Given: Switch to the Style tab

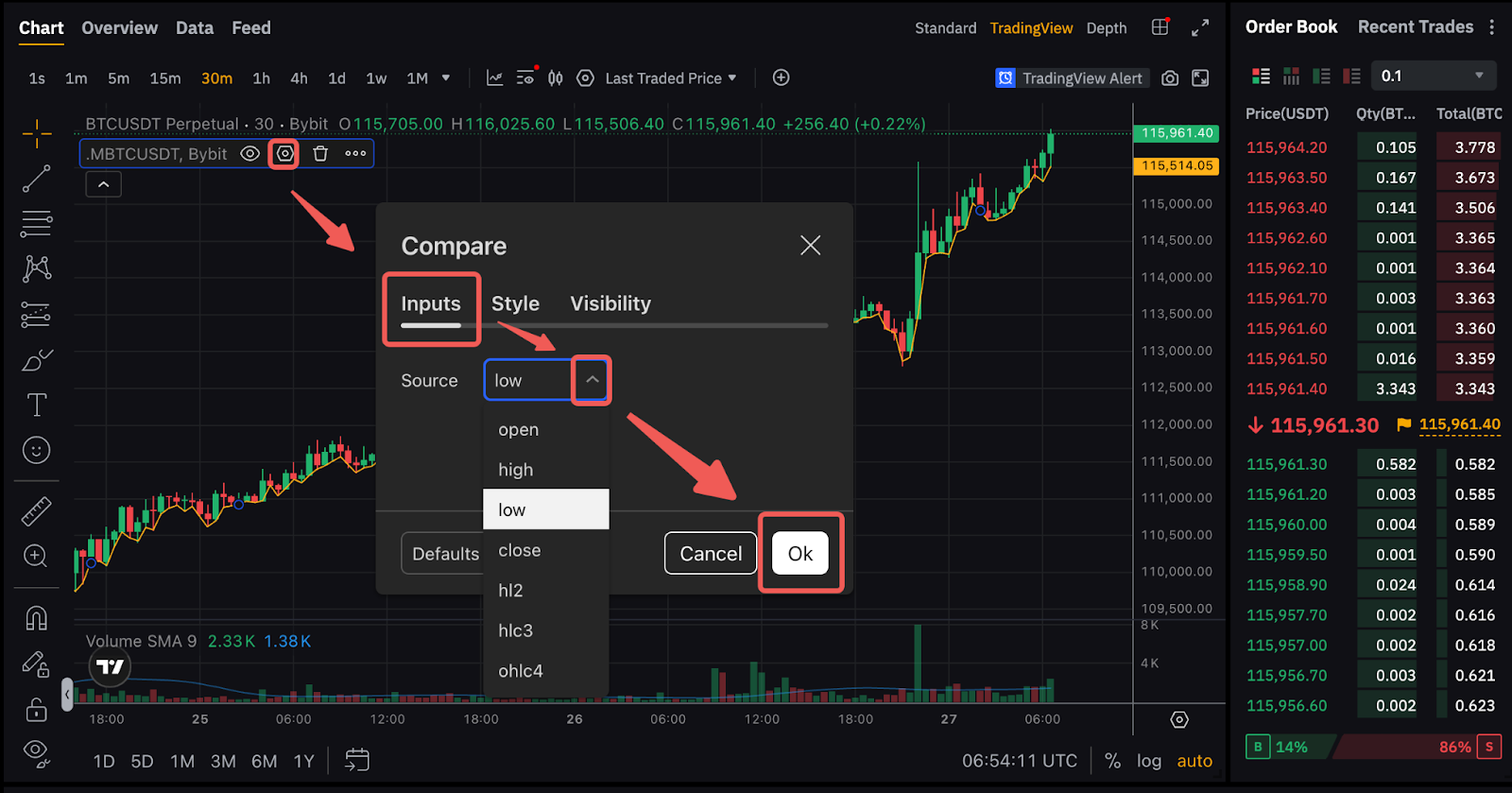Looking at the screenshot, I should pos(515,303).
